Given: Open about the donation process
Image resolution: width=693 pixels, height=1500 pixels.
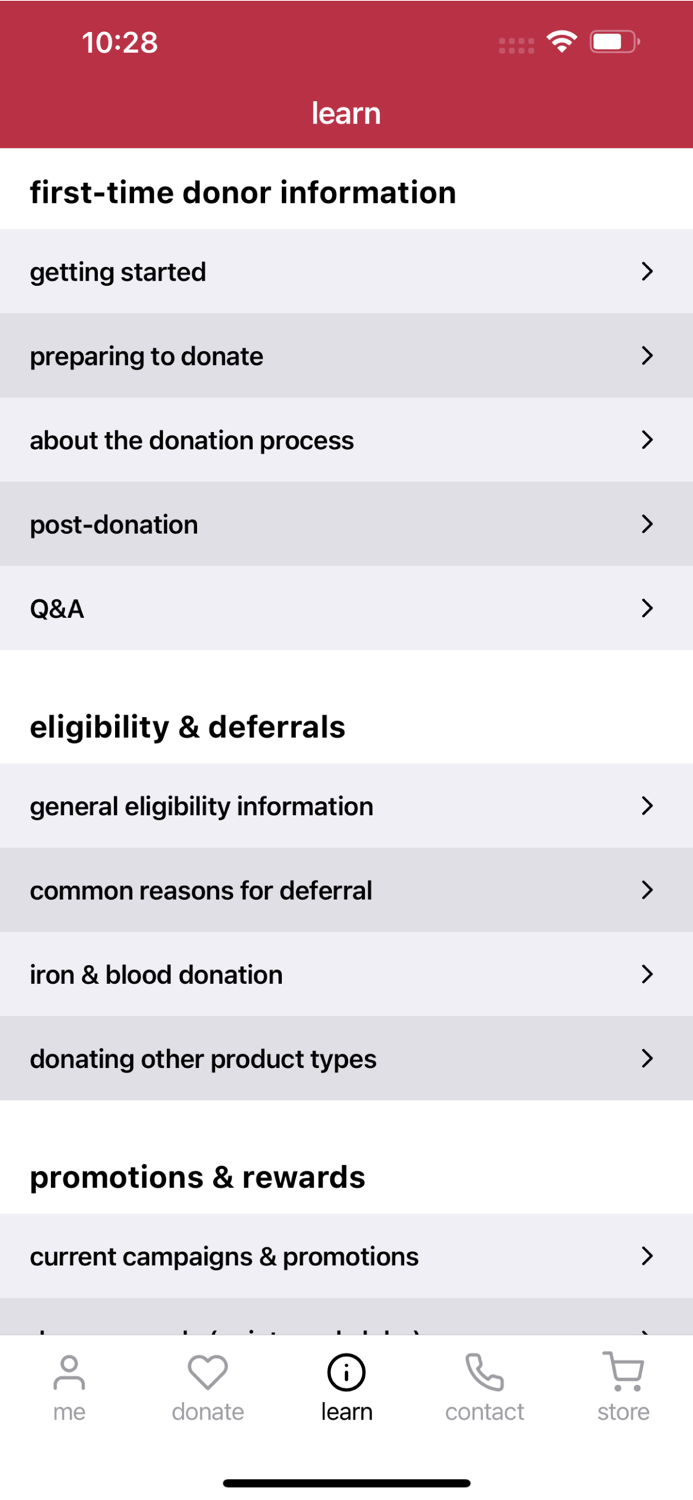Looking at the screenshot, I should (346, 440).
